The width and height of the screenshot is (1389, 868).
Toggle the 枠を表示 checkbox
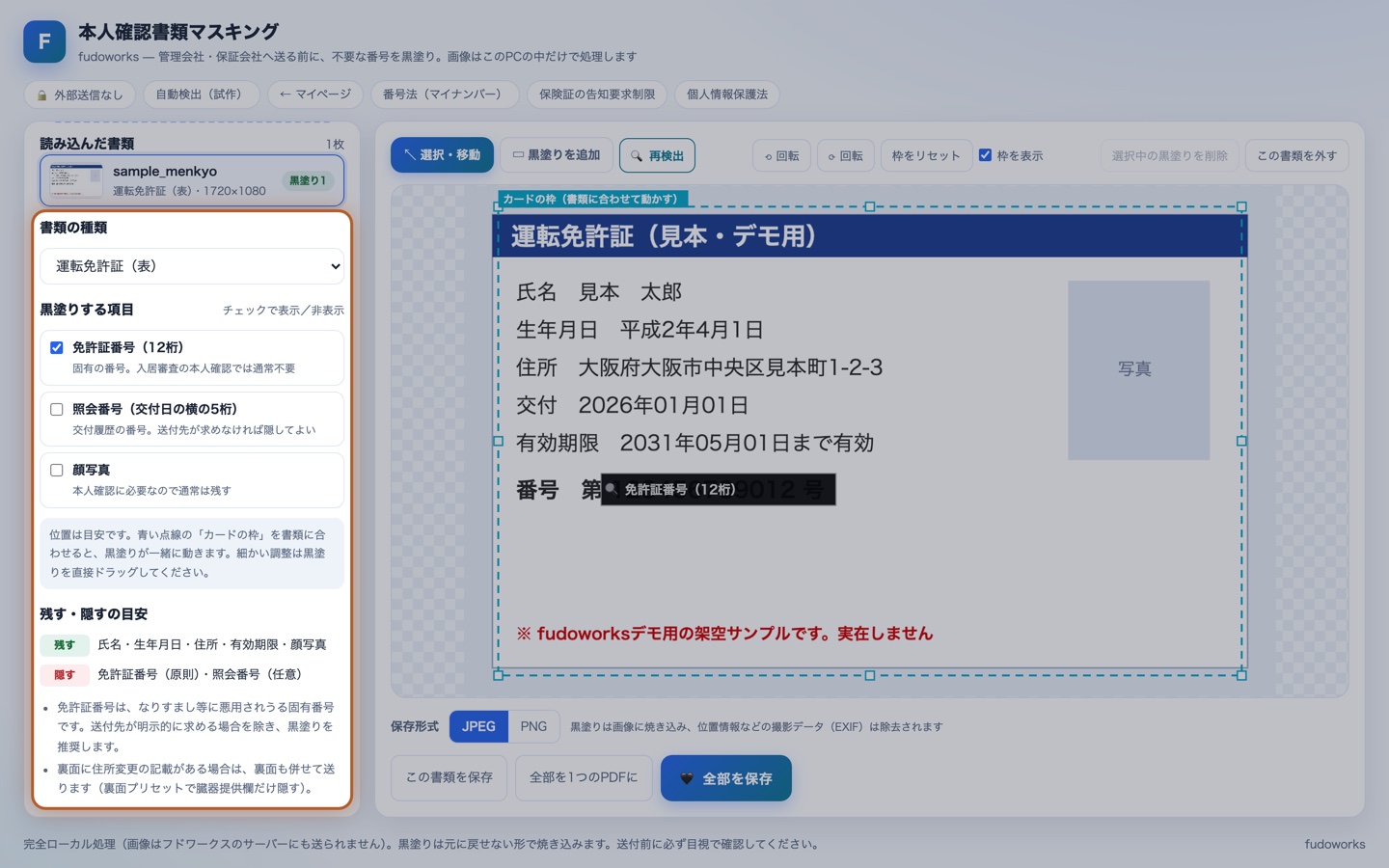pos(985,154)
